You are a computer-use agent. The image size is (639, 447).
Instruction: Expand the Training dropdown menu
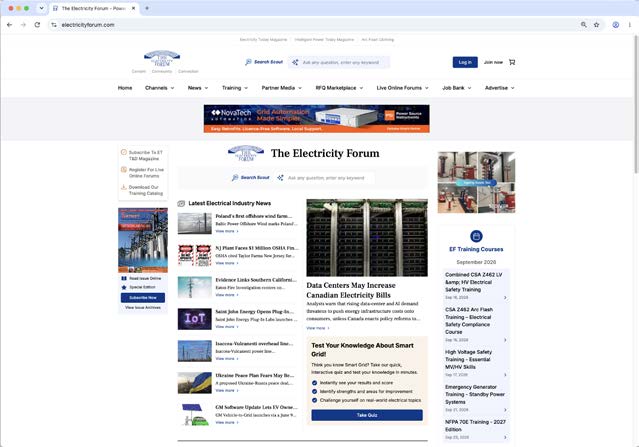pos(235,88)
